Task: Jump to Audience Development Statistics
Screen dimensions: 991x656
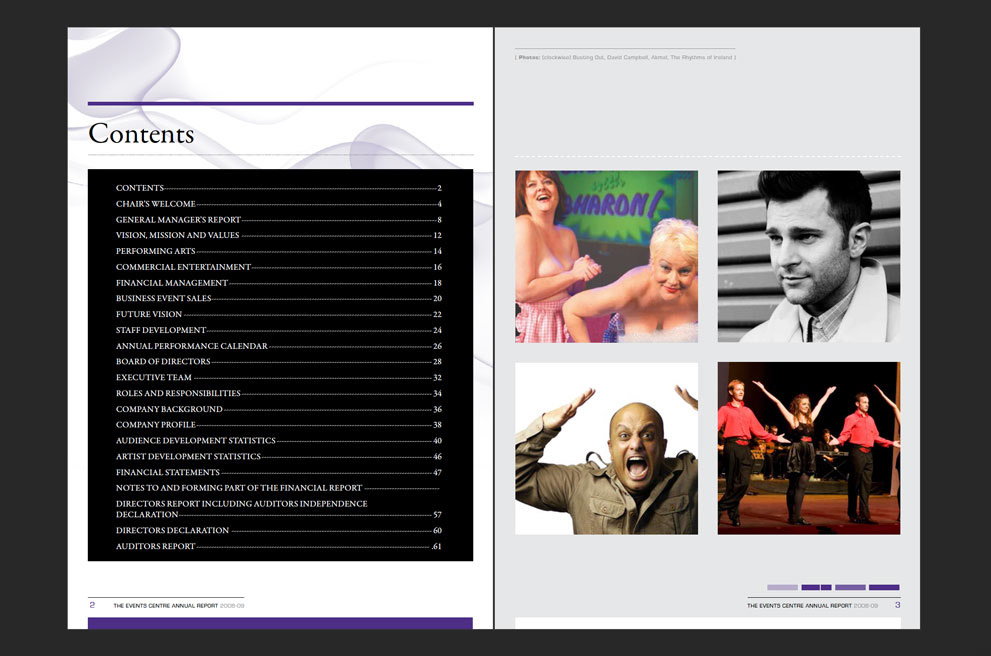Action: 195,441
